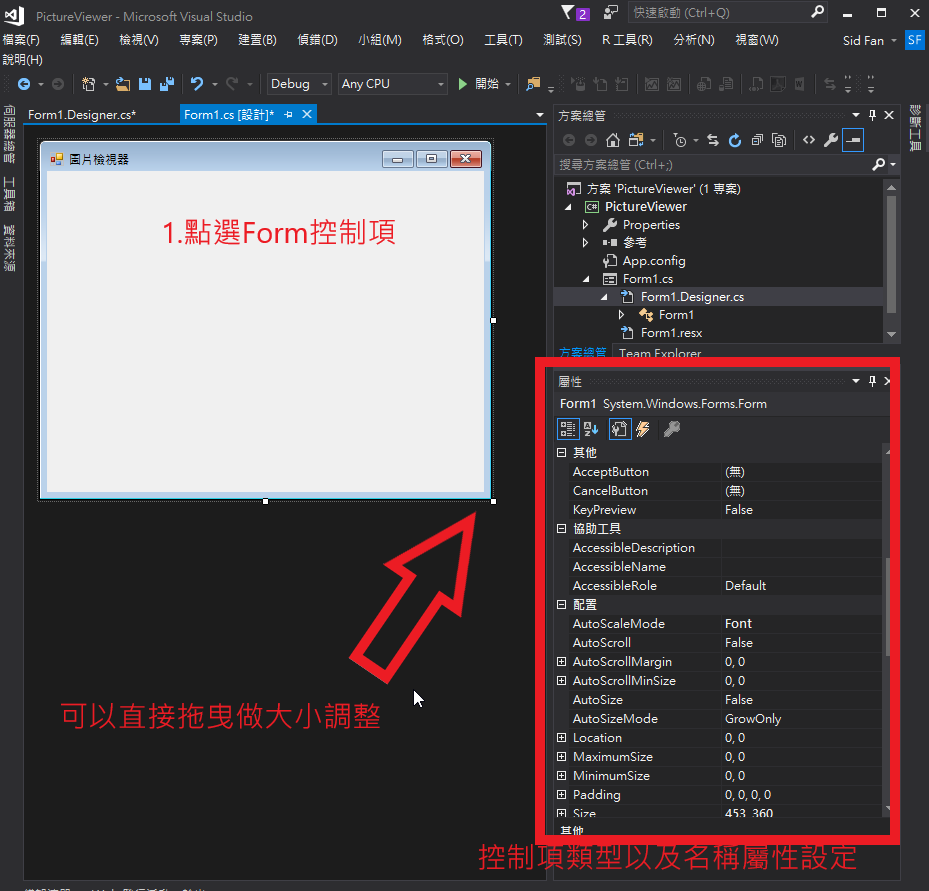The height and width of the screenshot is (891, 929).
Task: Open the 工具(T) menu
Action: tap(503, 40)
